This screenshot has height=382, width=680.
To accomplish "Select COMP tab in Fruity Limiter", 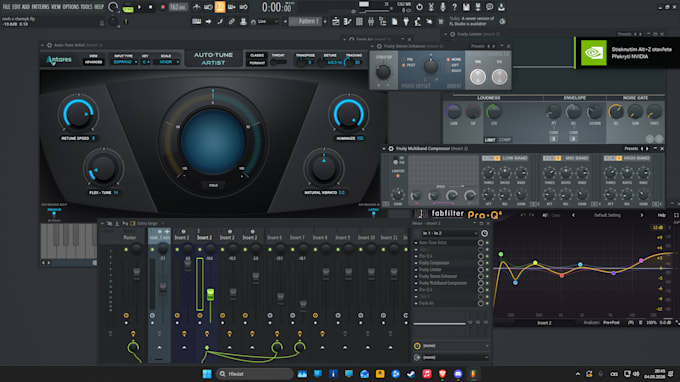I will point(505,140).
